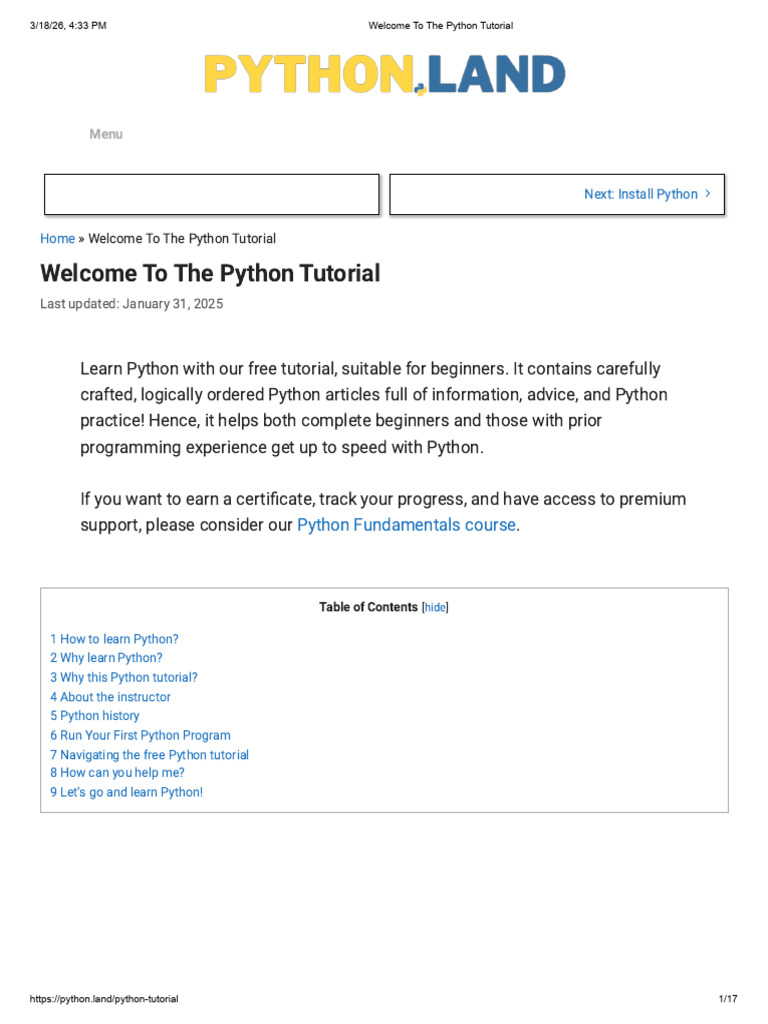This screenshot has width=768, height=1024.
Task: Open the Menu navigation
Action: coord(106,134)
